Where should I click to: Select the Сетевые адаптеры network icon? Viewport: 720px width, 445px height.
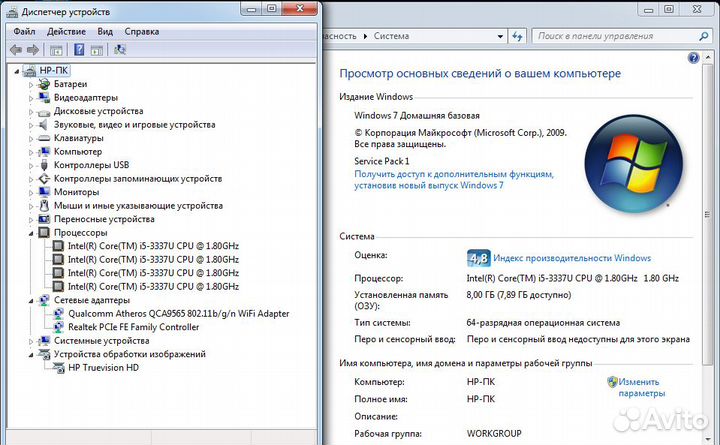click(x=44, y=300)
